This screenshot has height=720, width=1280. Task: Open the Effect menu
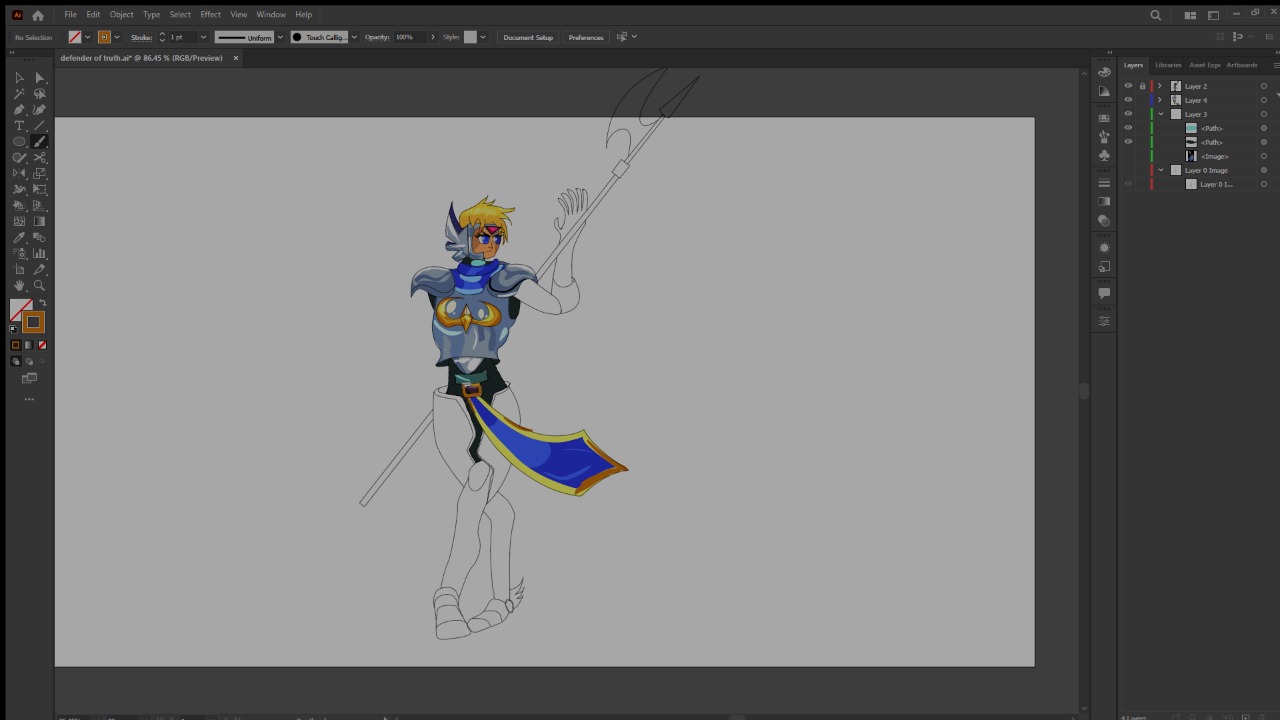[210, 15]
